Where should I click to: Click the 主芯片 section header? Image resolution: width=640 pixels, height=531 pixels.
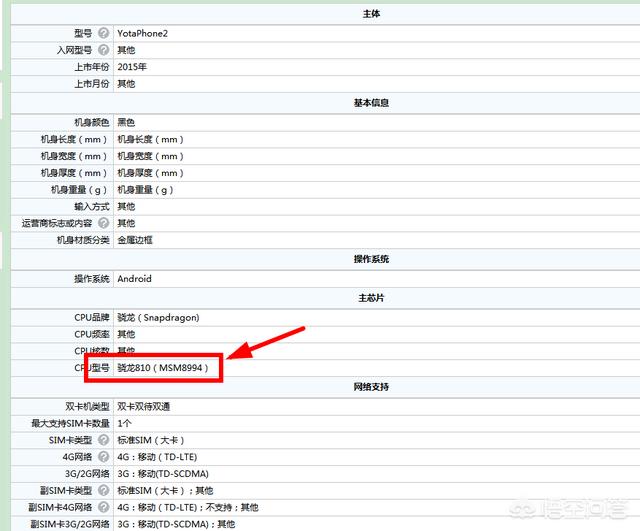(370, 297)
